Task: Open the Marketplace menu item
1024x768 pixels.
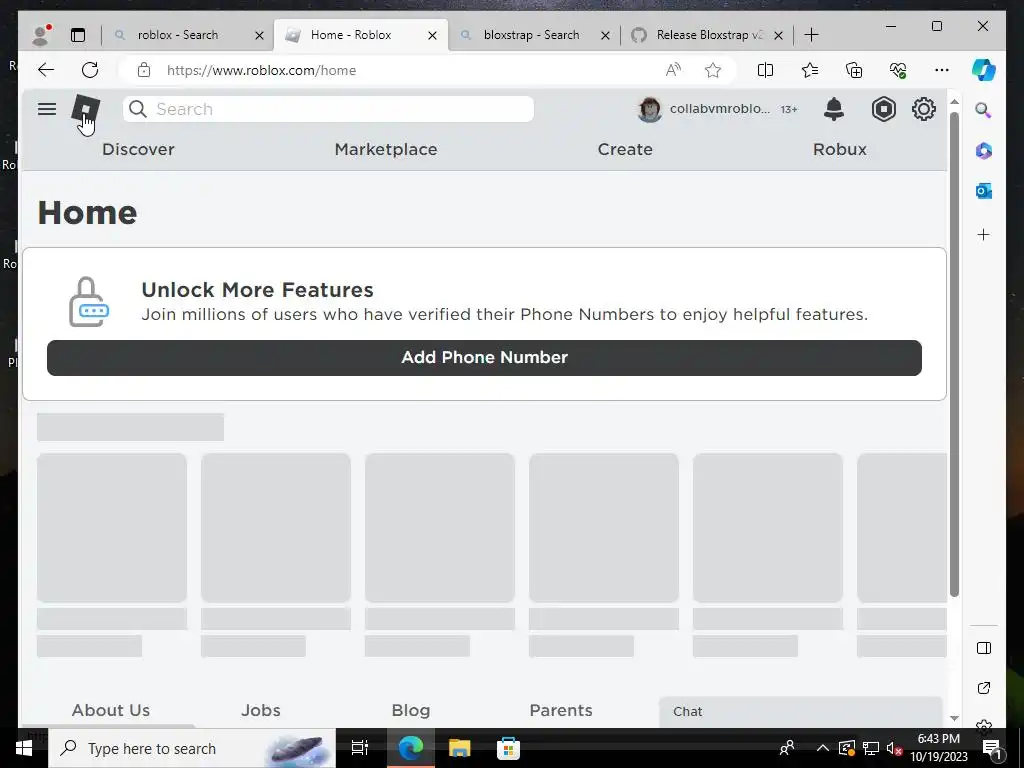Action: click(x=386, y=150)
